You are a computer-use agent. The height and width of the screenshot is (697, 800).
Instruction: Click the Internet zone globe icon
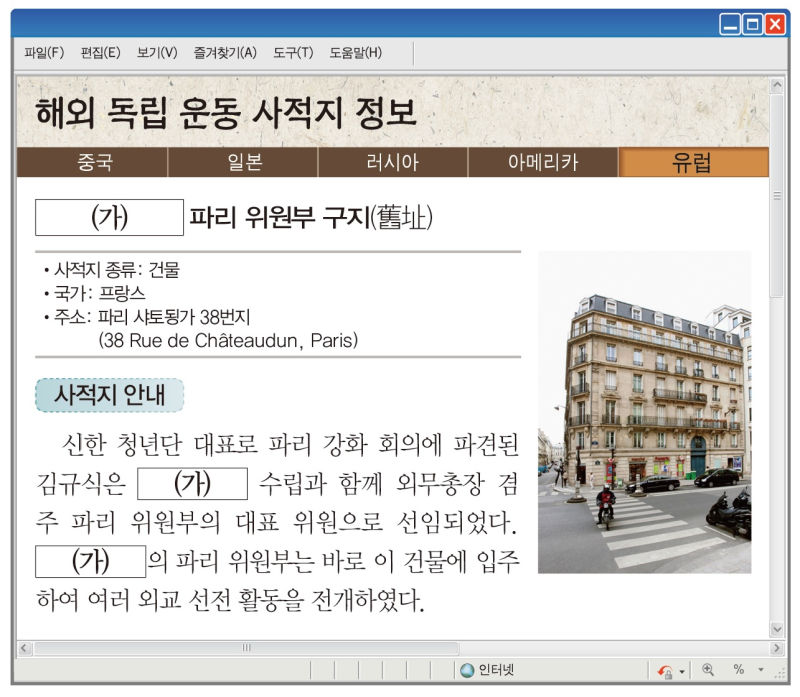click(x=467, y=670)
